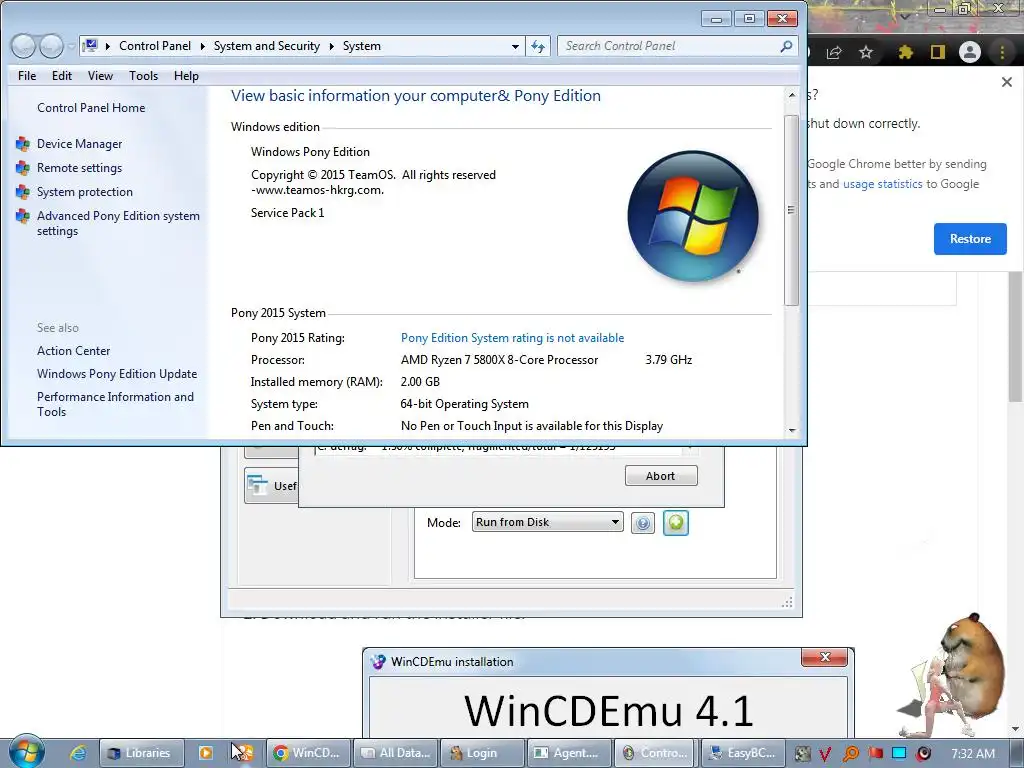Click the refresh icon beside address bar
This screenshot has width=1024, height=768.
click(x=537, y=46)
